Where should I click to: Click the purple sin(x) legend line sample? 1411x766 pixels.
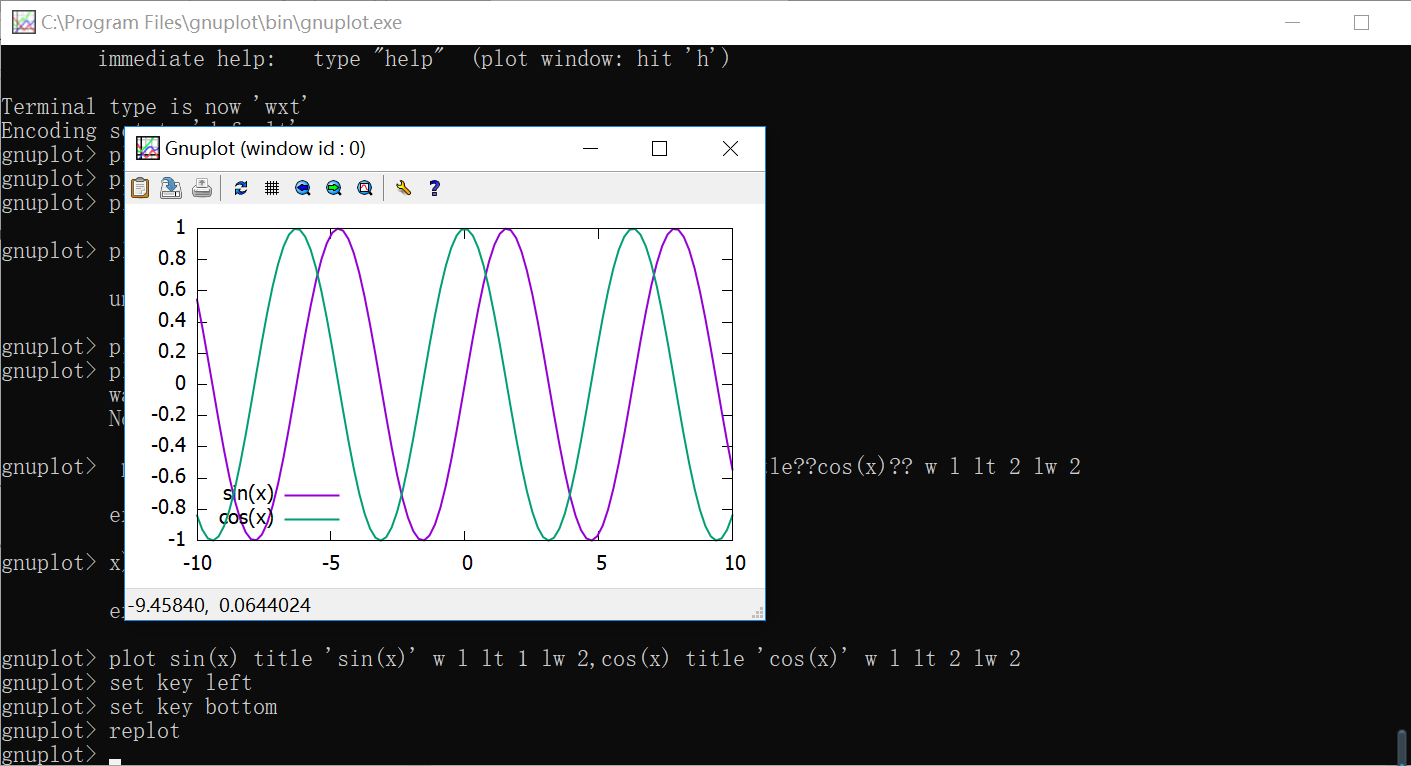(312, 494)
